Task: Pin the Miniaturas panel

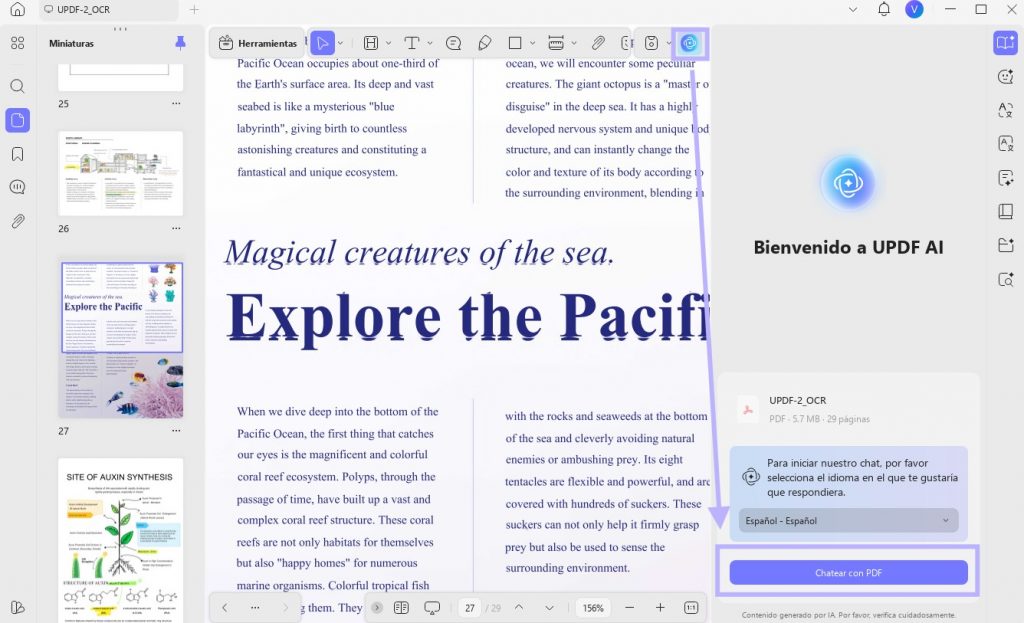Action: tap(180, 43)
